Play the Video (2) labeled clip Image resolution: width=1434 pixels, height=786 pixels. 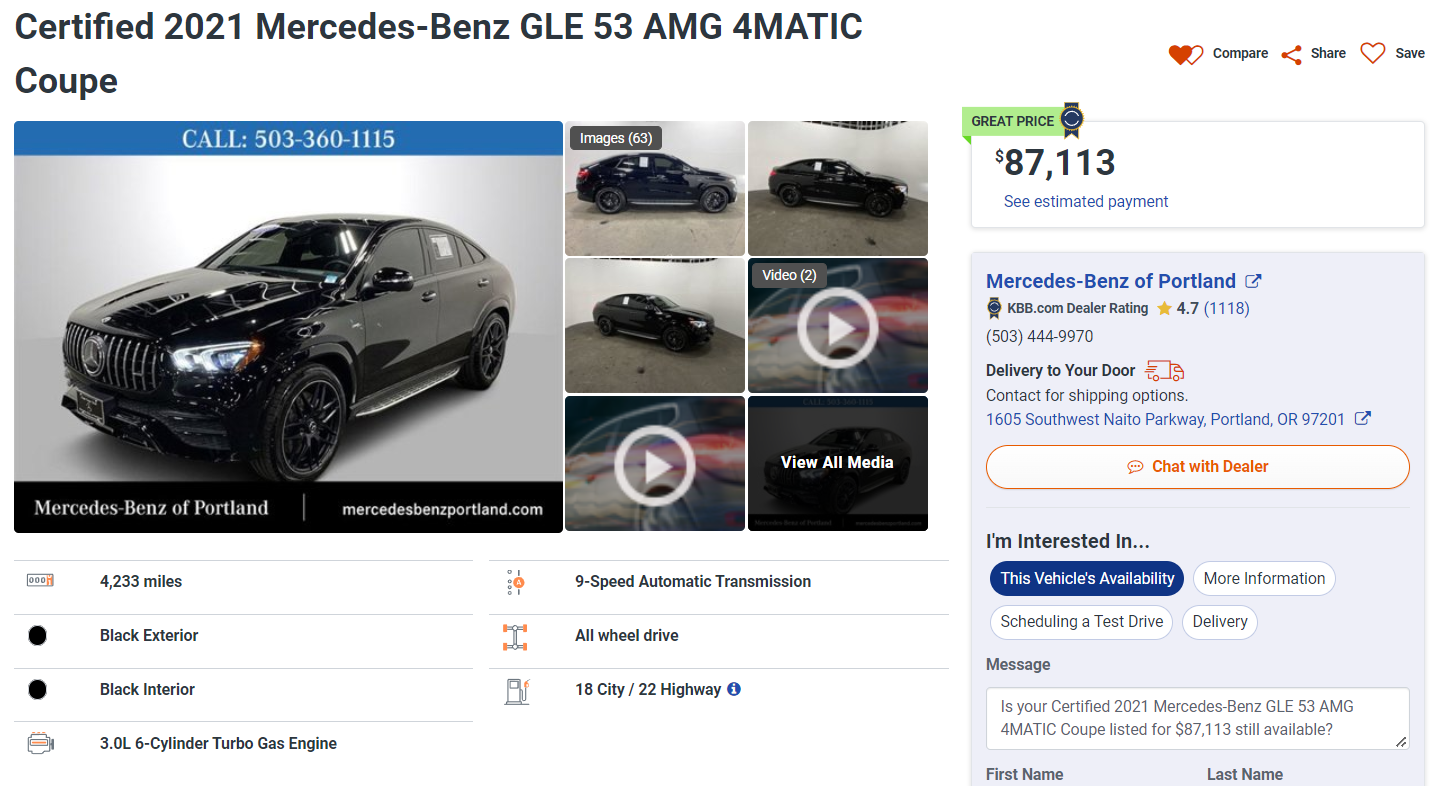tap(838, 326)
